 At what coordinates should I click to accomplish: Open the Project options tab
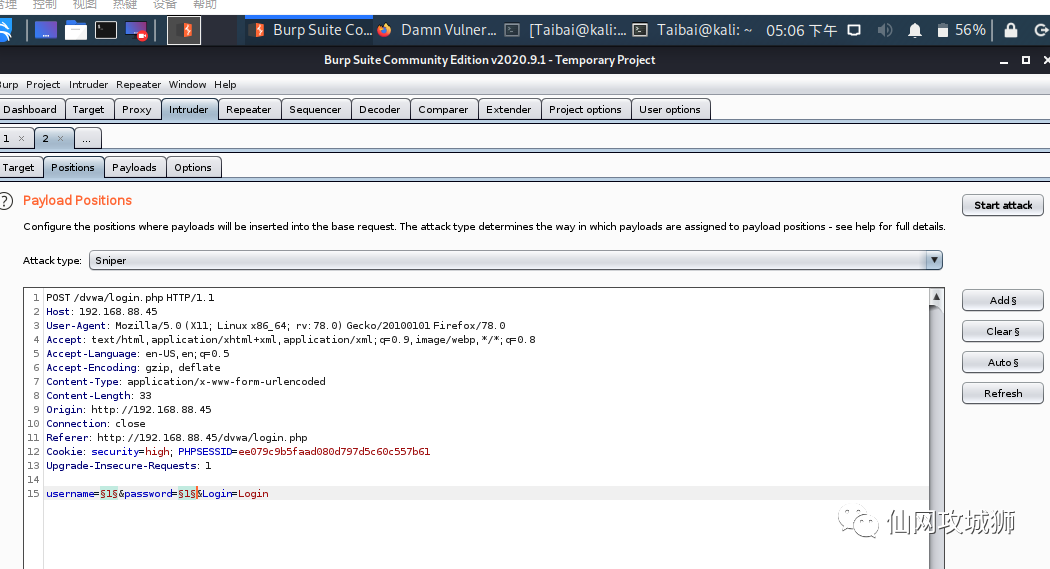point(585,109)
